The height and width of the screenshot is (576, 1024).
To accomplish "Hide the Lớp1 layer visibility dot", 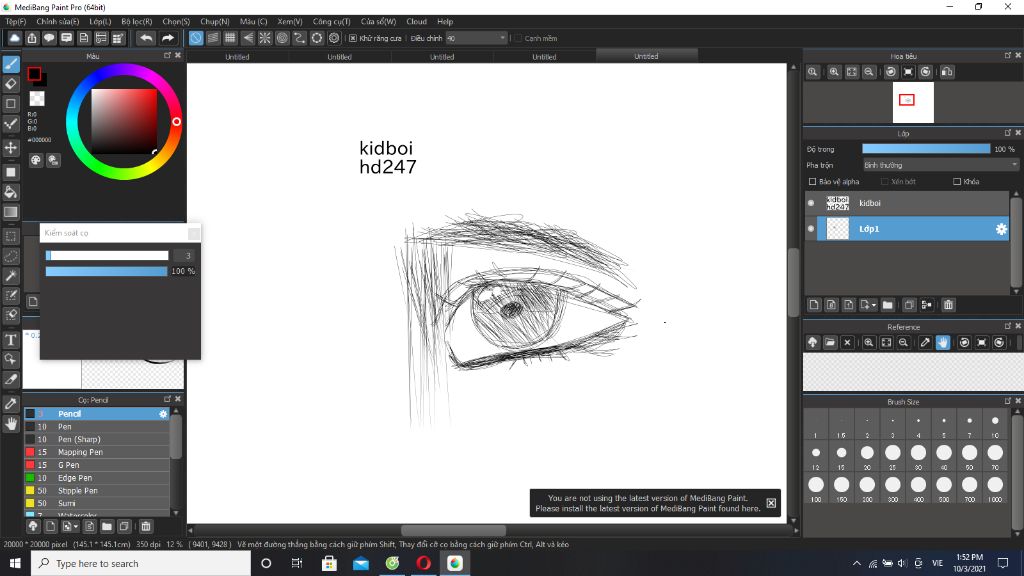I will (811, 229).
